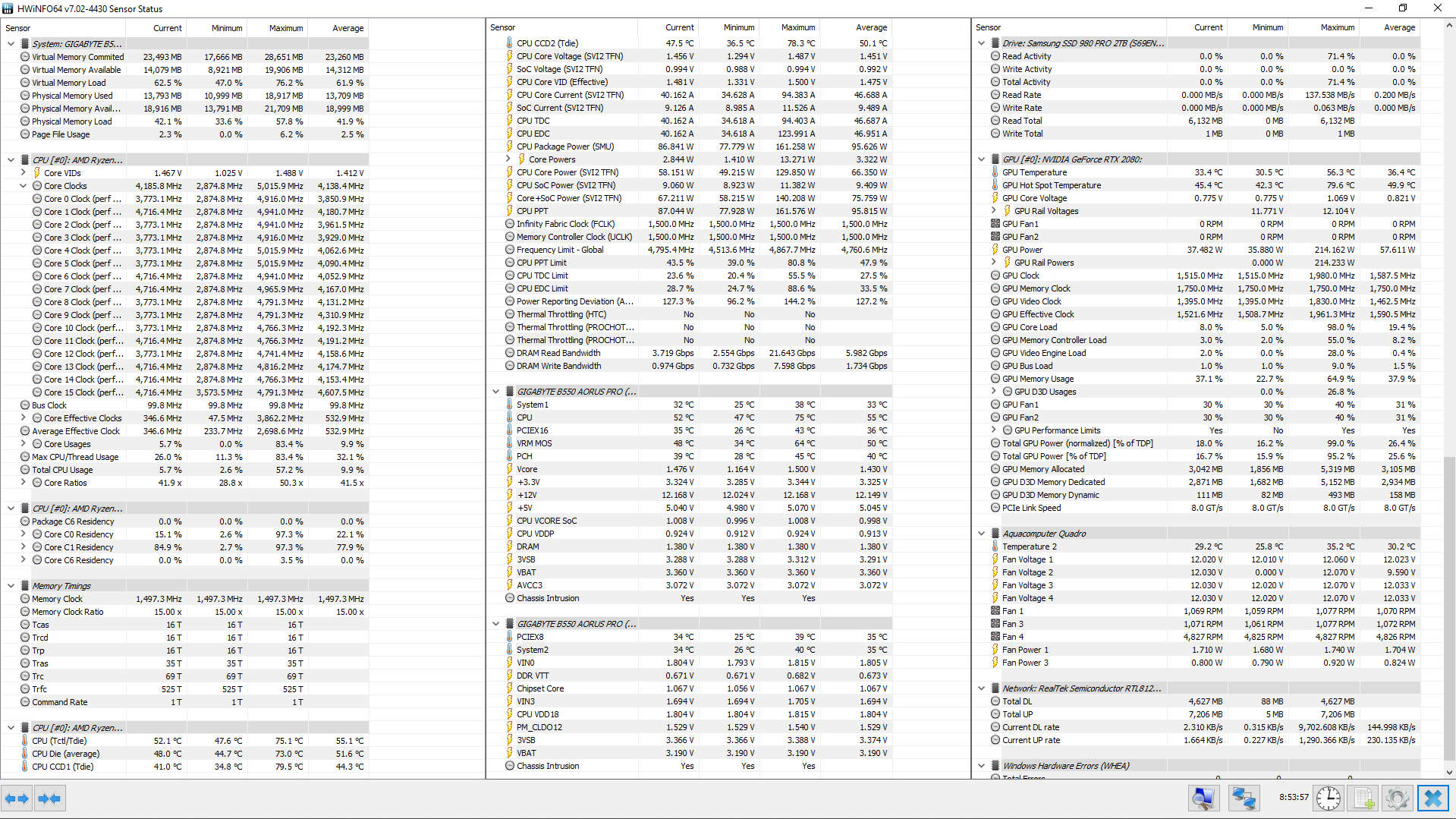Select the Thermal Throttling (HTC) row

point(689,314)
